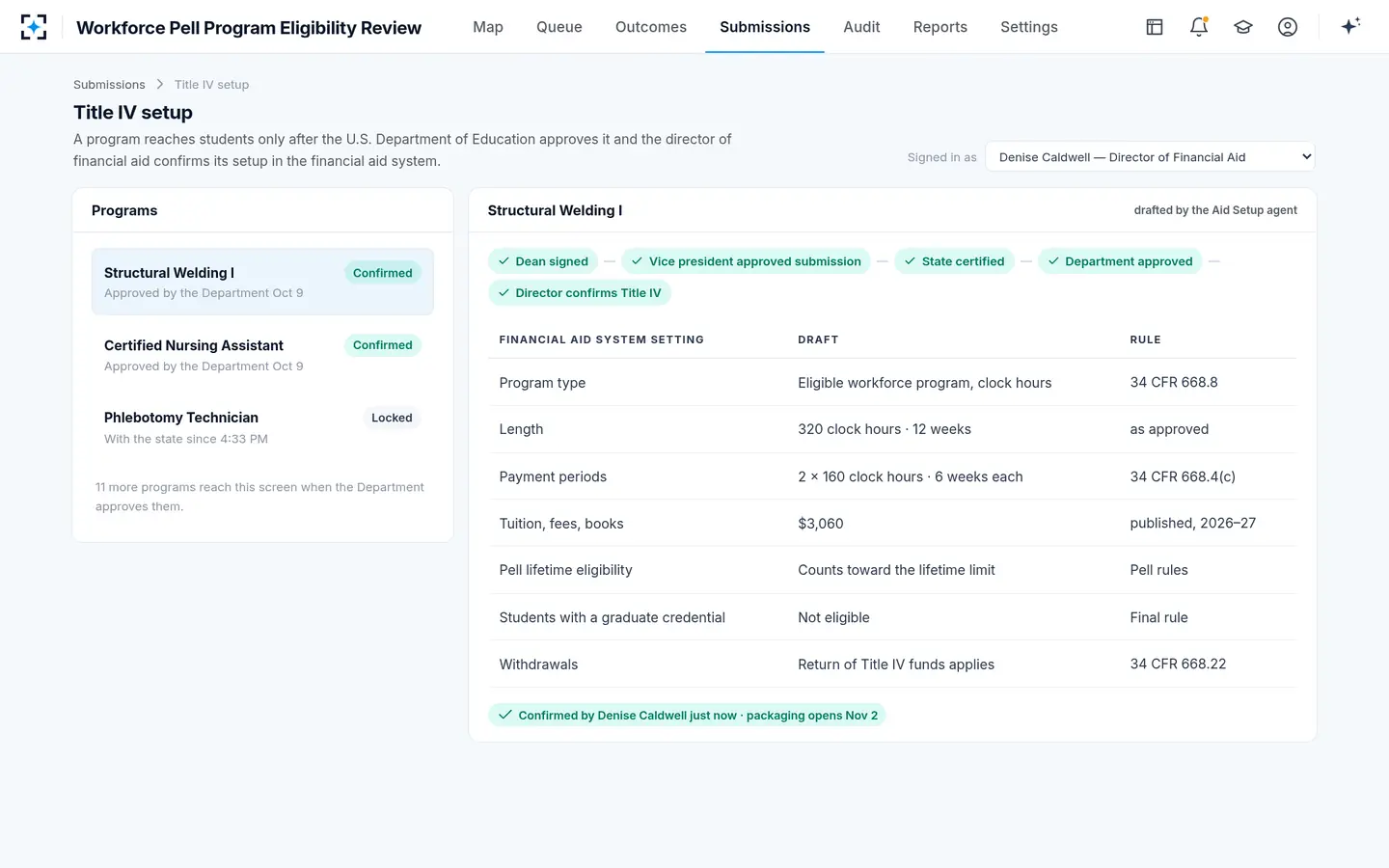Open the layout panel icon
The image size is (1389, 868).
coord(1155,27)
